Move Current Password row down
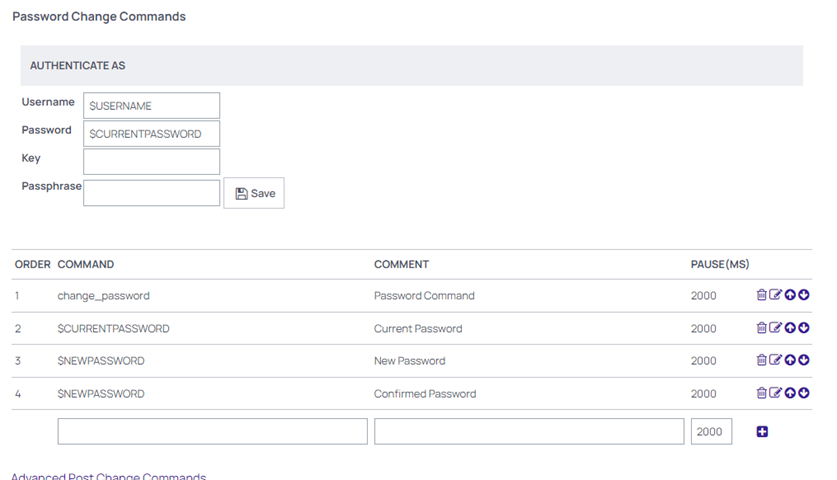 tap(804, 328)
